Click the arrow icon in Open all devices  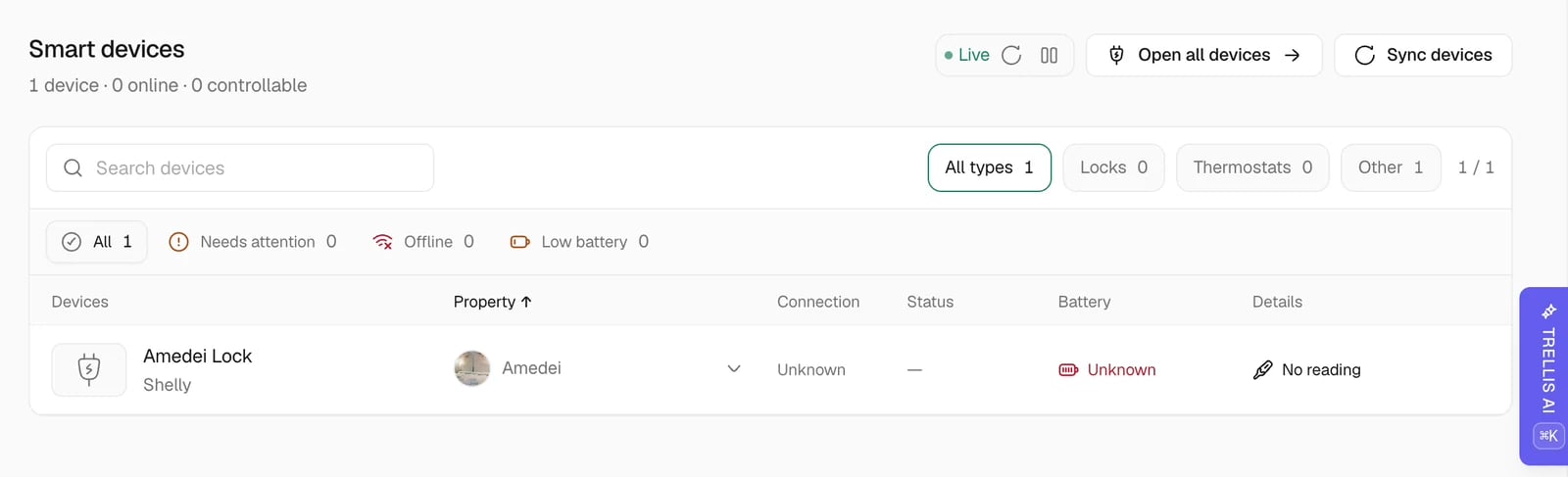click(1293, 55)
